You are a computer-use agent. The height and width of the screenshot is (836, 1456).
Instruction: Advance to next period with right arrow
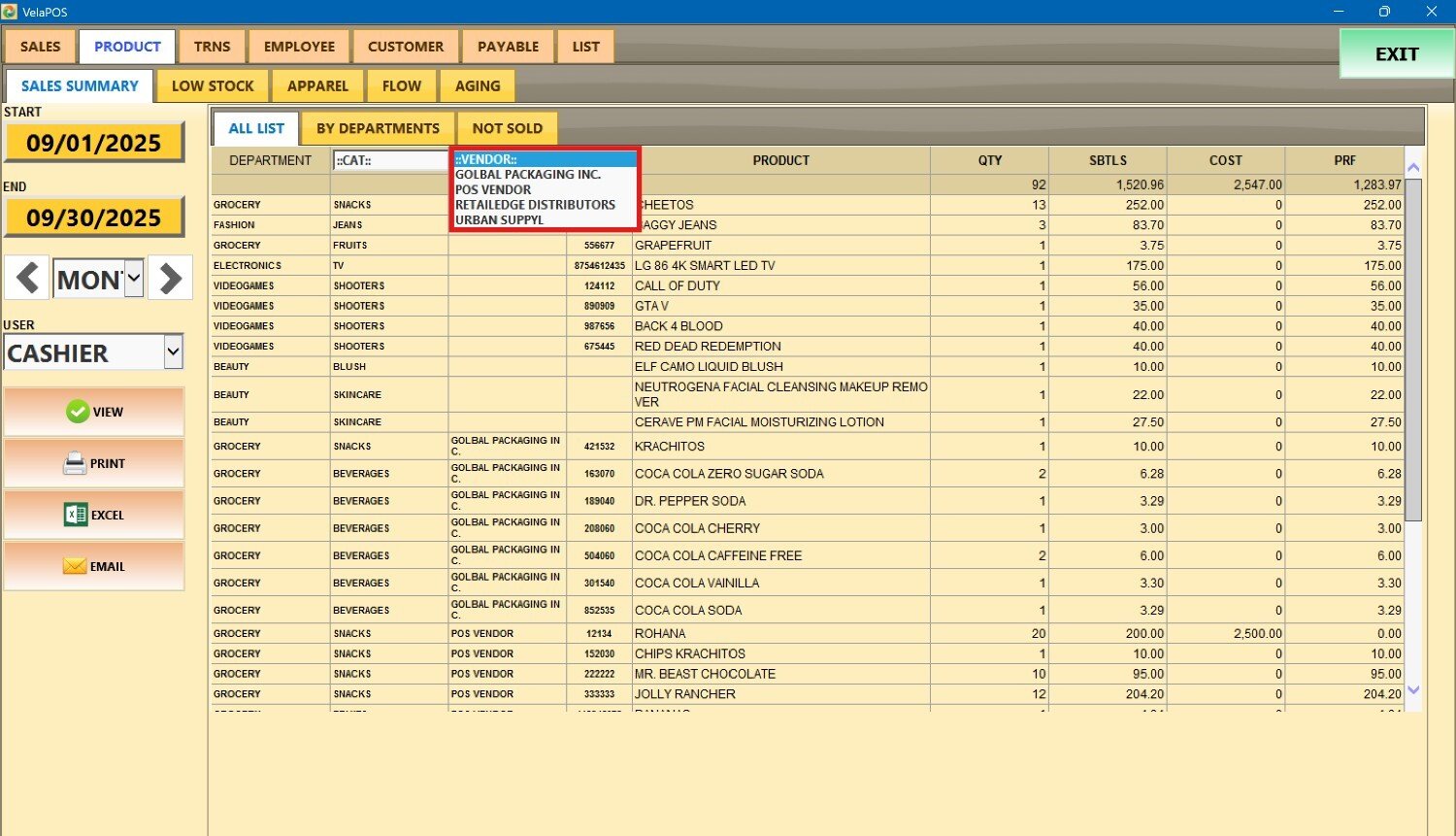(170, 279)
